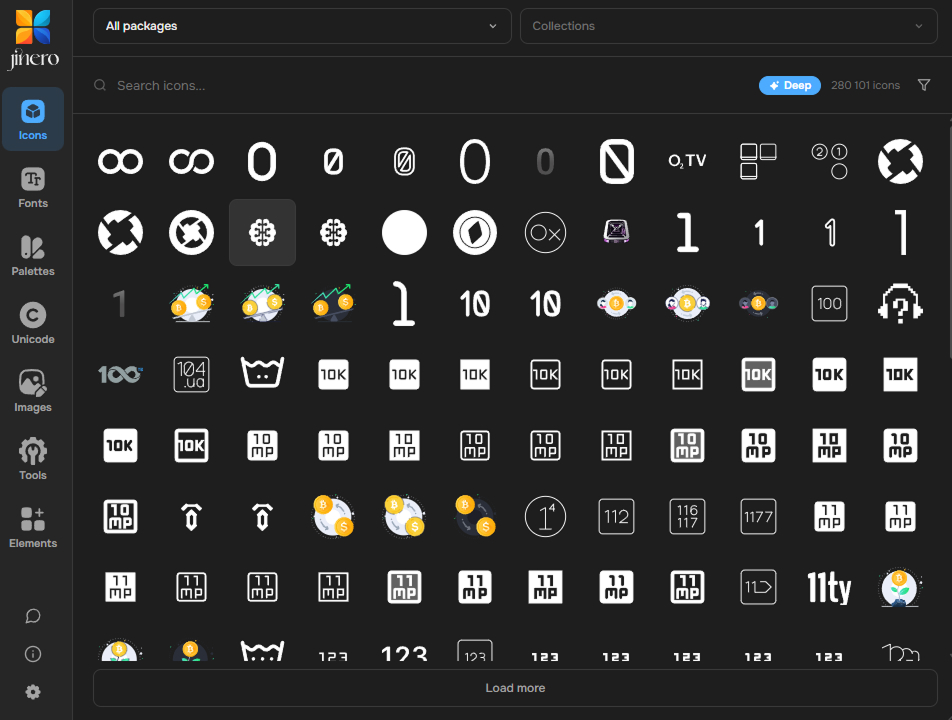Click the Load more button
Image resolution: width=952 pixels, height=720 pixels.
515,688
